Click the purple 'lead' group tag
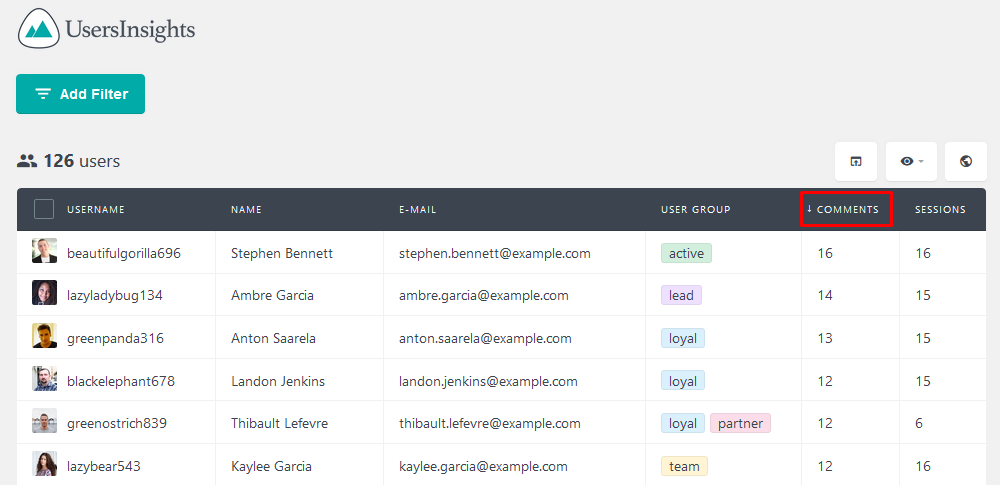Viewport: 1000px width, 485px height. [x=682, y=295]
